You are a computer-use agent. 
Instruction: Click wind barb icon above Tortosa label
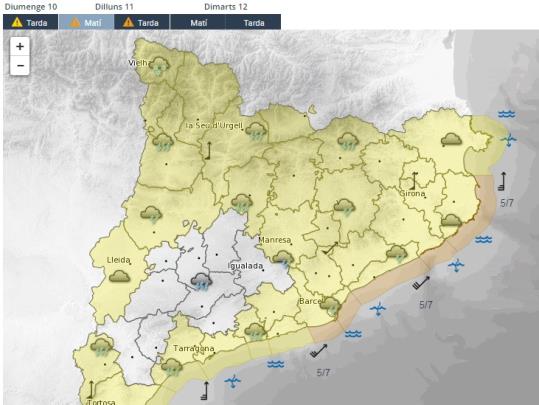pyautogui.click(x=91, y=389)
